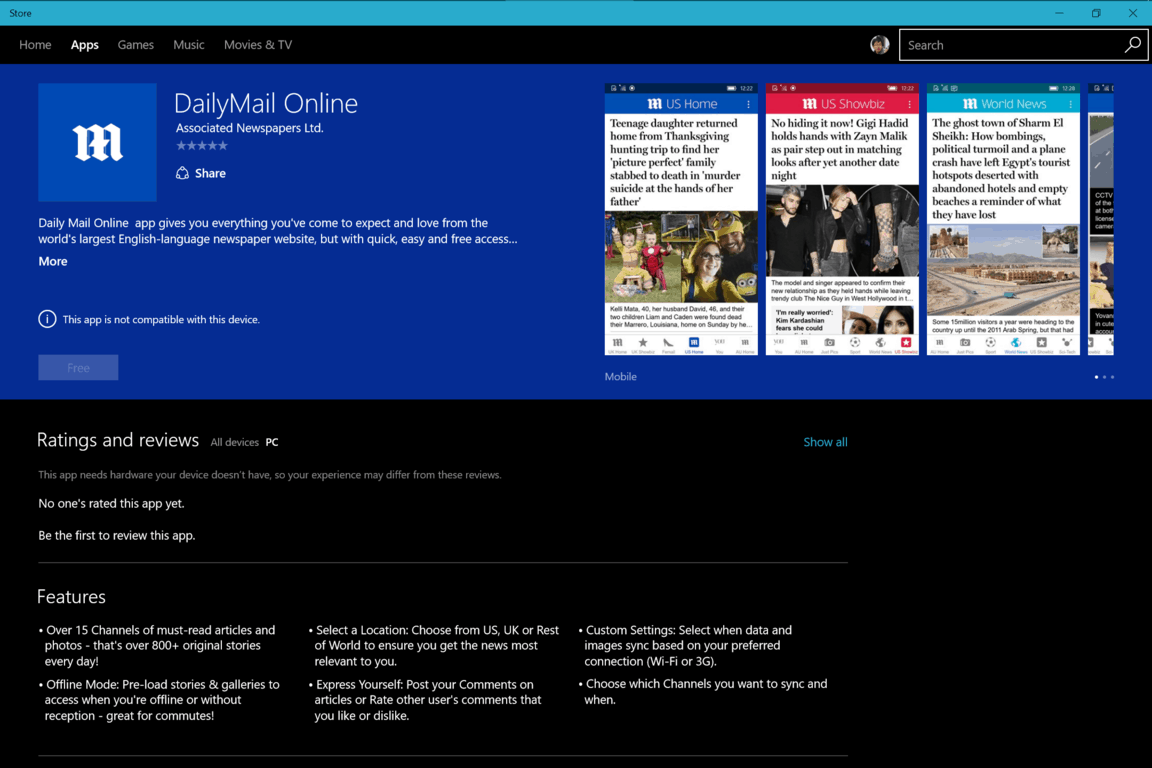The height and width of the screenshot is (768, 1152).
Task: Show all ratings and reviews
Action: coord(825,442)
